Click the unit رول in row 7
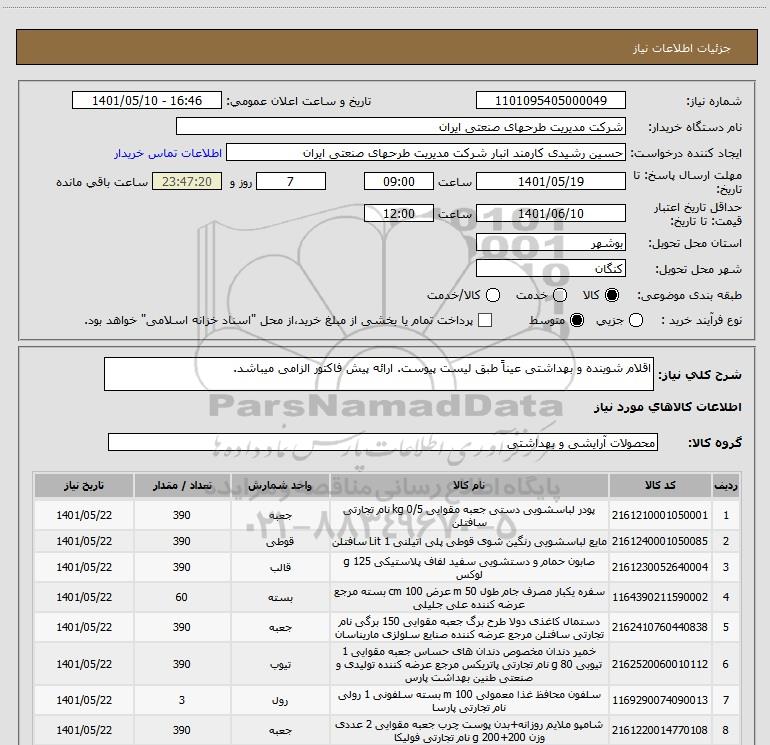The width and height of the screenshot is (770, 745). coord(280,701)
